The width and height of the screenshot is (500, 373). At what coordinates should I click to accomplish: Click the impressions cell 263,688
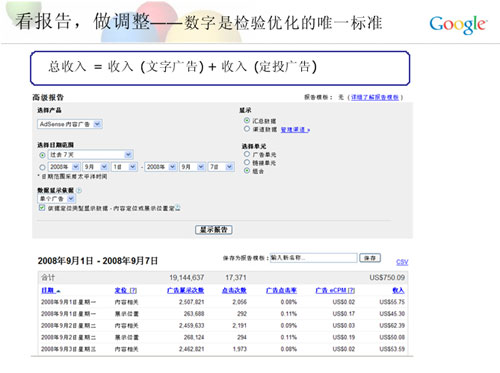point(194,314)
